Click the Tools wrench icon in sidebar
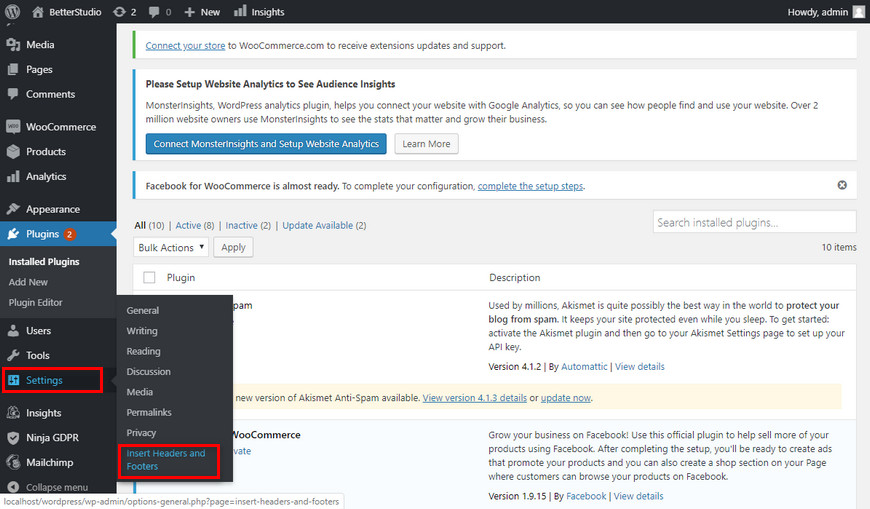Image resolution: width=870 pixels, height=509 pixels. pyautogui.click(x=13, y=355)
